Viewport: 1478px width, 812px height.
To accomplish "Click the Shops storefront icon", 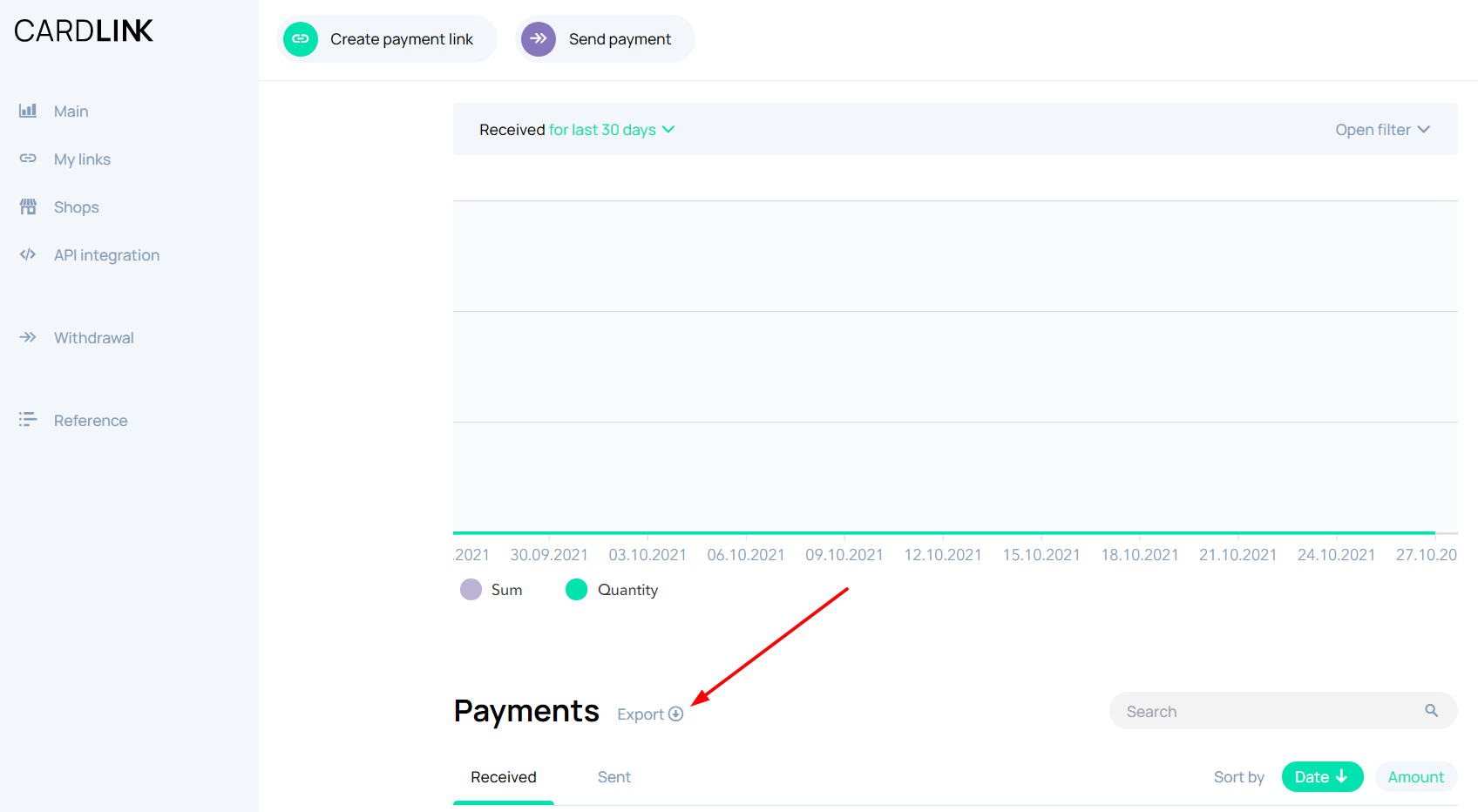I will click(28, 206).
